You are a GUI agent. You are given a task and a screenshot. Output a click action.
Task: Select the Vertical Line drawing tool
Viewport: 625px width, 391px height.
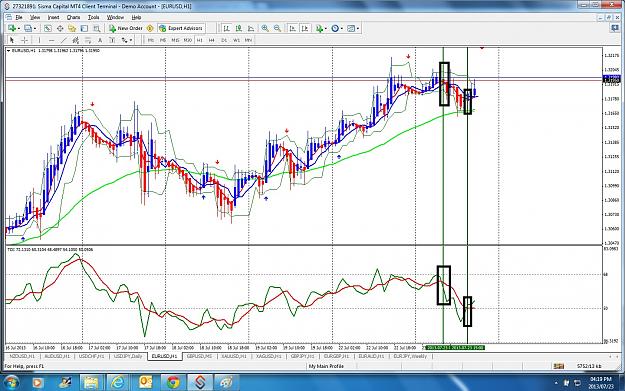[x=39, y=40]
